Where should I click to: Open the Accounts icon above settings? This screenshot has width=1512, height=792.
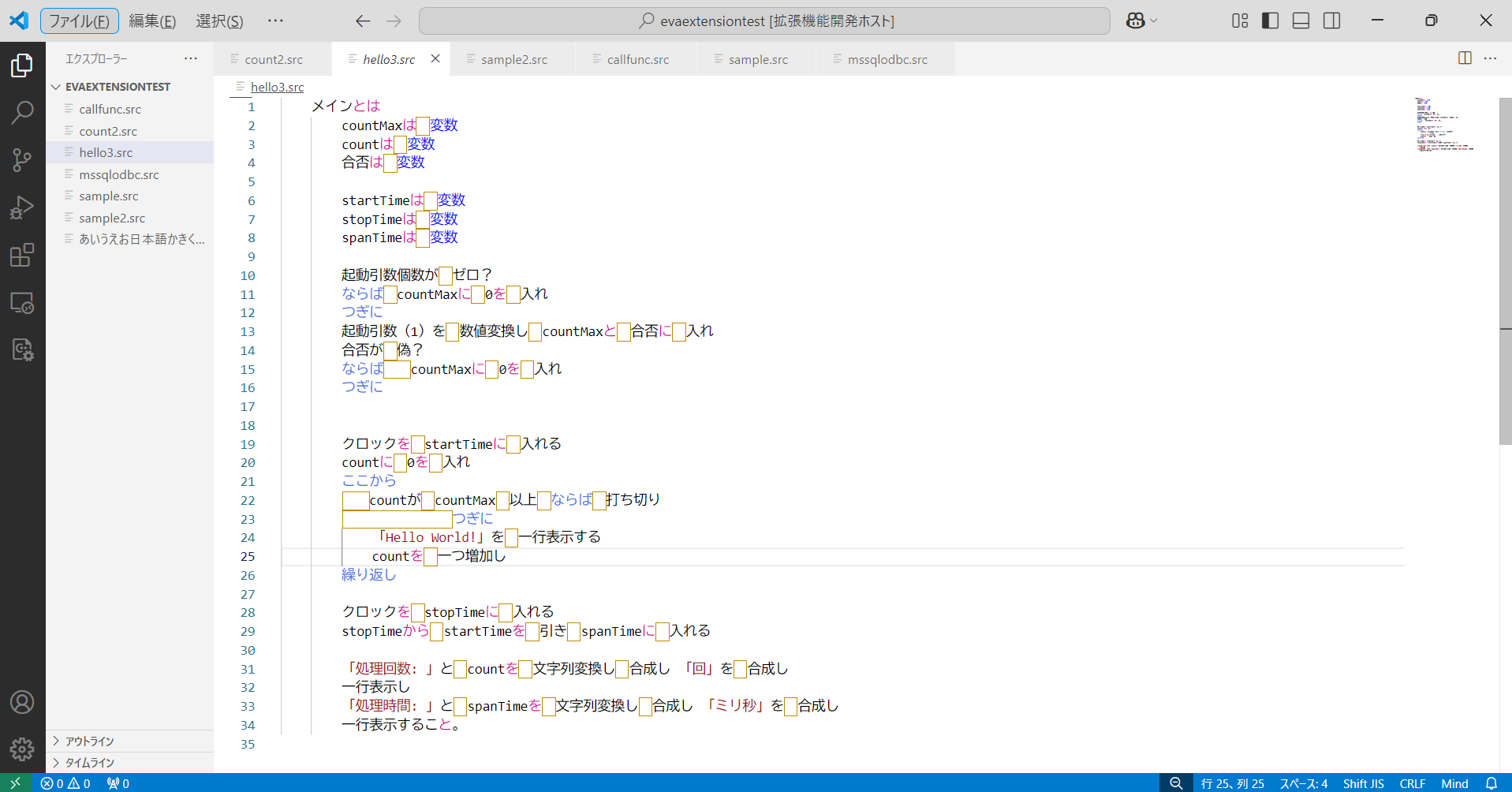click(x=21, y=701)
